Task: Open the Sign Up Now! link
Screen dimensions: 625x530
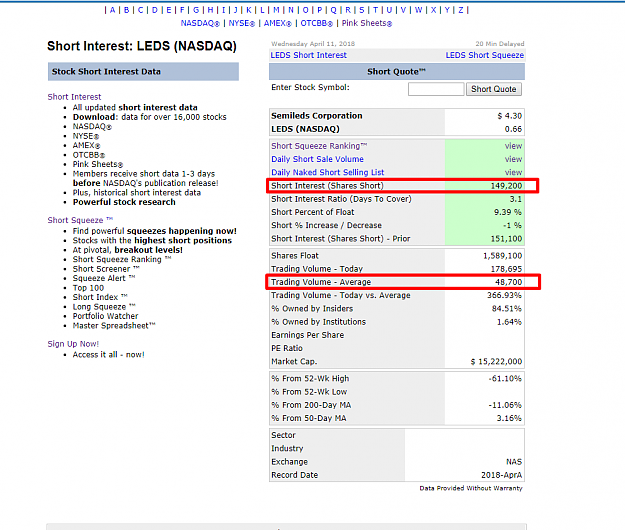Action: pyautogui.click(x=73, y=344)
